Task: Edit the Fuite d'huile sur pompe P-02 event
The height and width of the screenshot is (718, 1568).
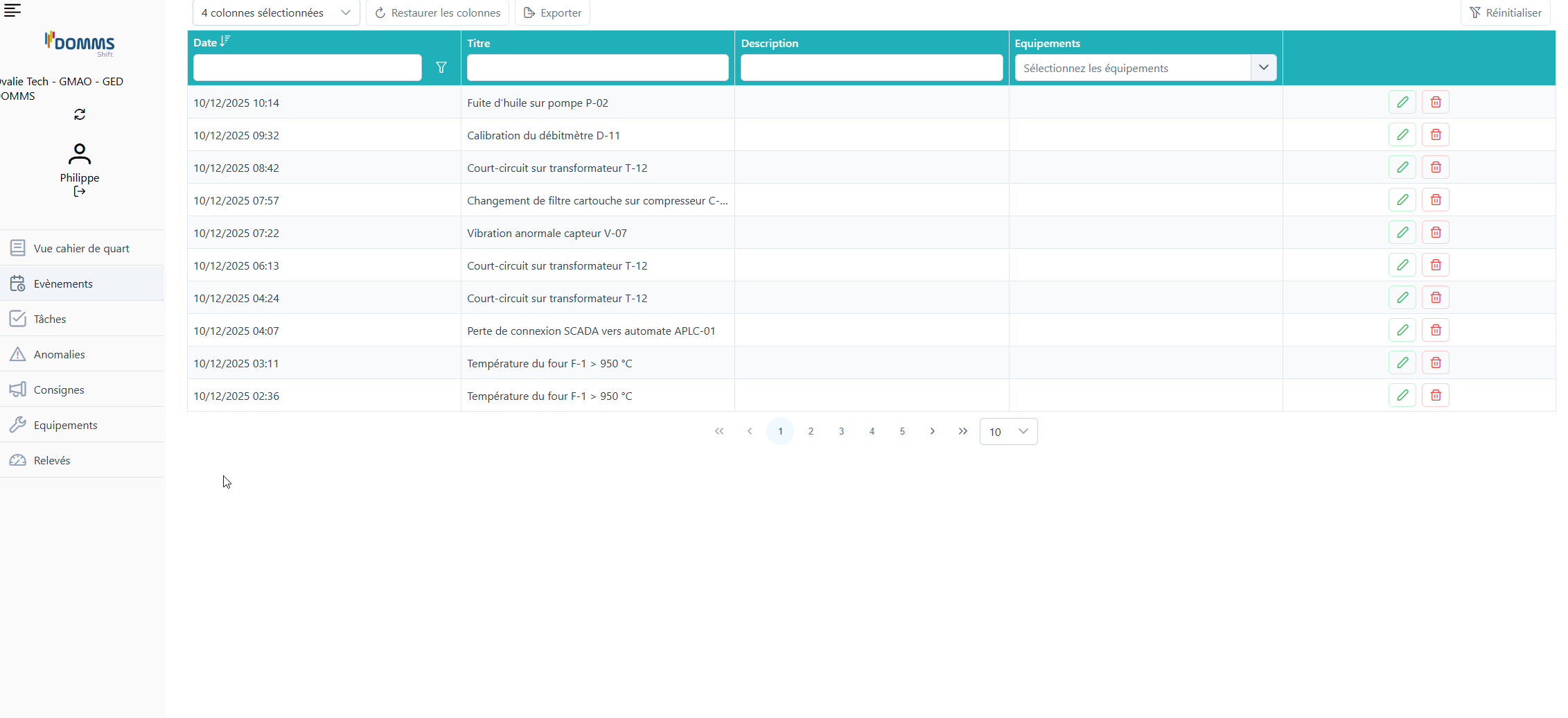Action: point(1402,103)
